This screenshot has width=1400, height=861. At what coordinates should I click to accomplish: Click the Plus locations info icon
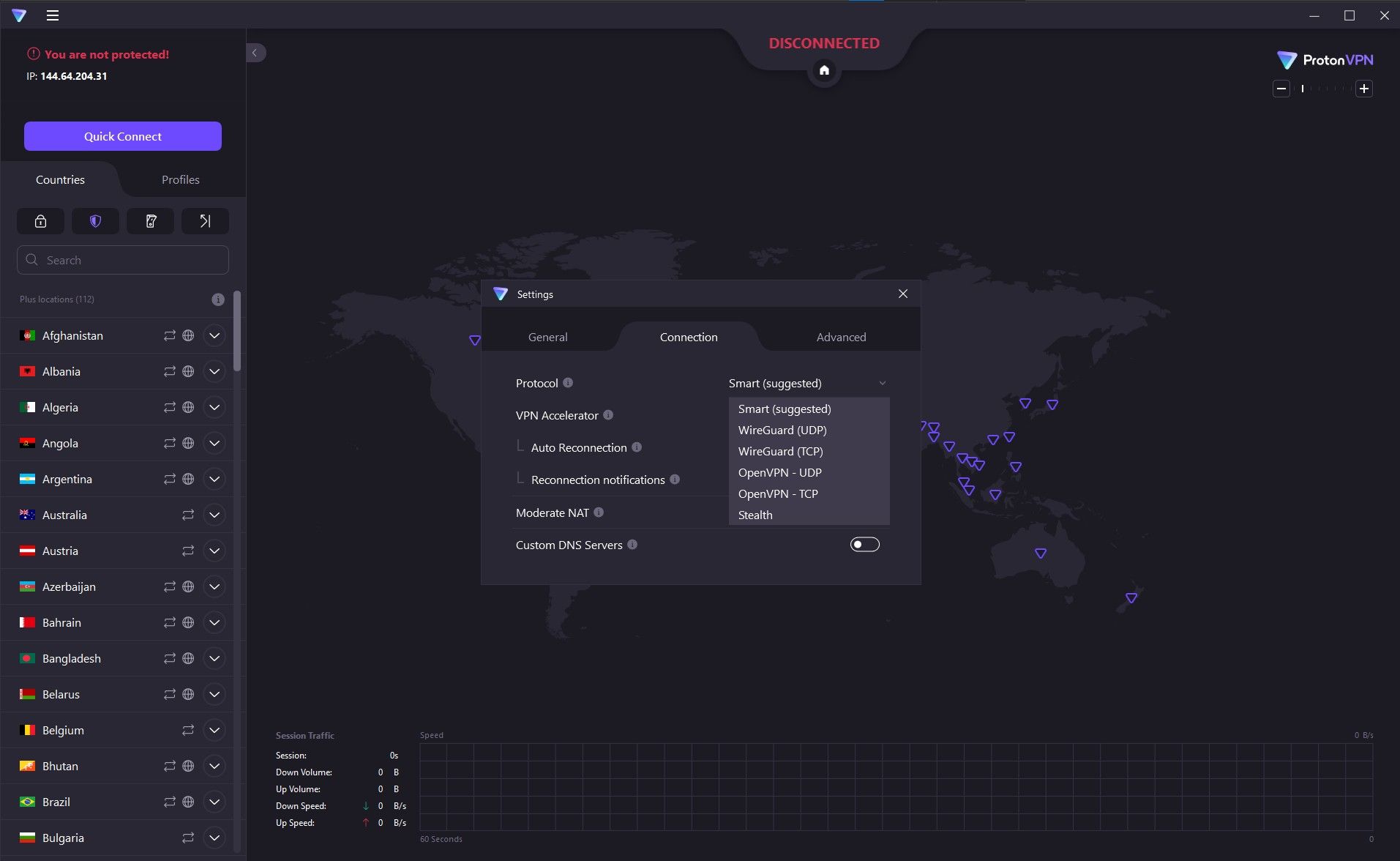[x=217, y=299]
